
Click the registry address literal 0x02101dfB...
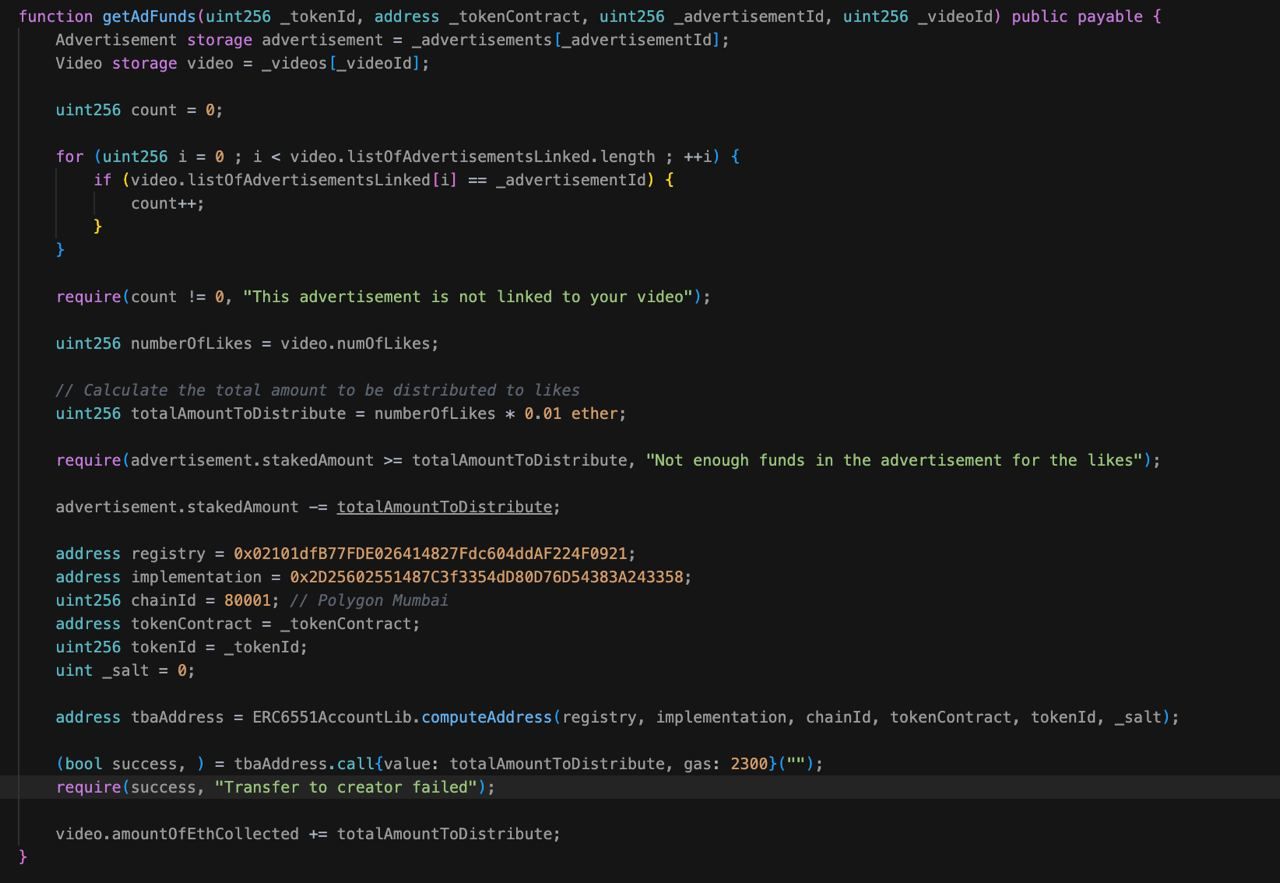coord(431,553)
